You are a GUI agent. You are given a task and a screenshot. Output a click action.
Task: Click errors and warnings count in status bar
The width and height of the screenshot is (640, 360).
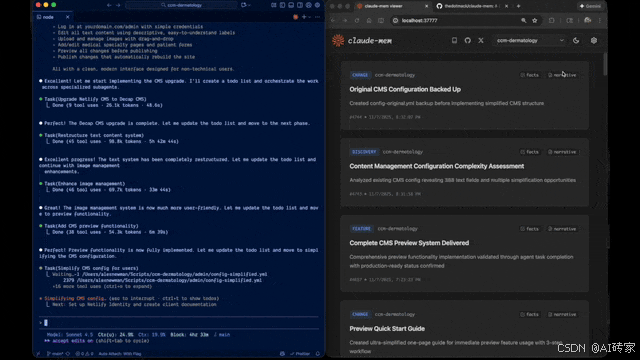point(84,354)
